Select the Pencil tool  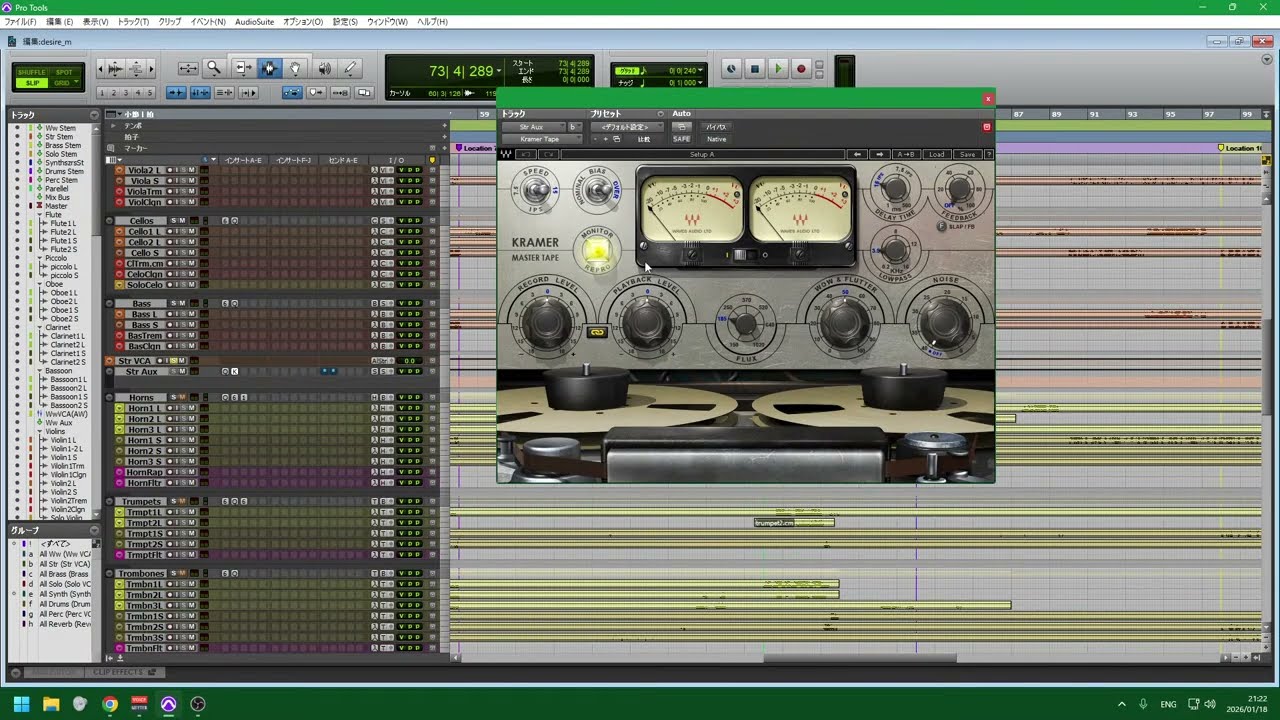[x=350, y=68]
